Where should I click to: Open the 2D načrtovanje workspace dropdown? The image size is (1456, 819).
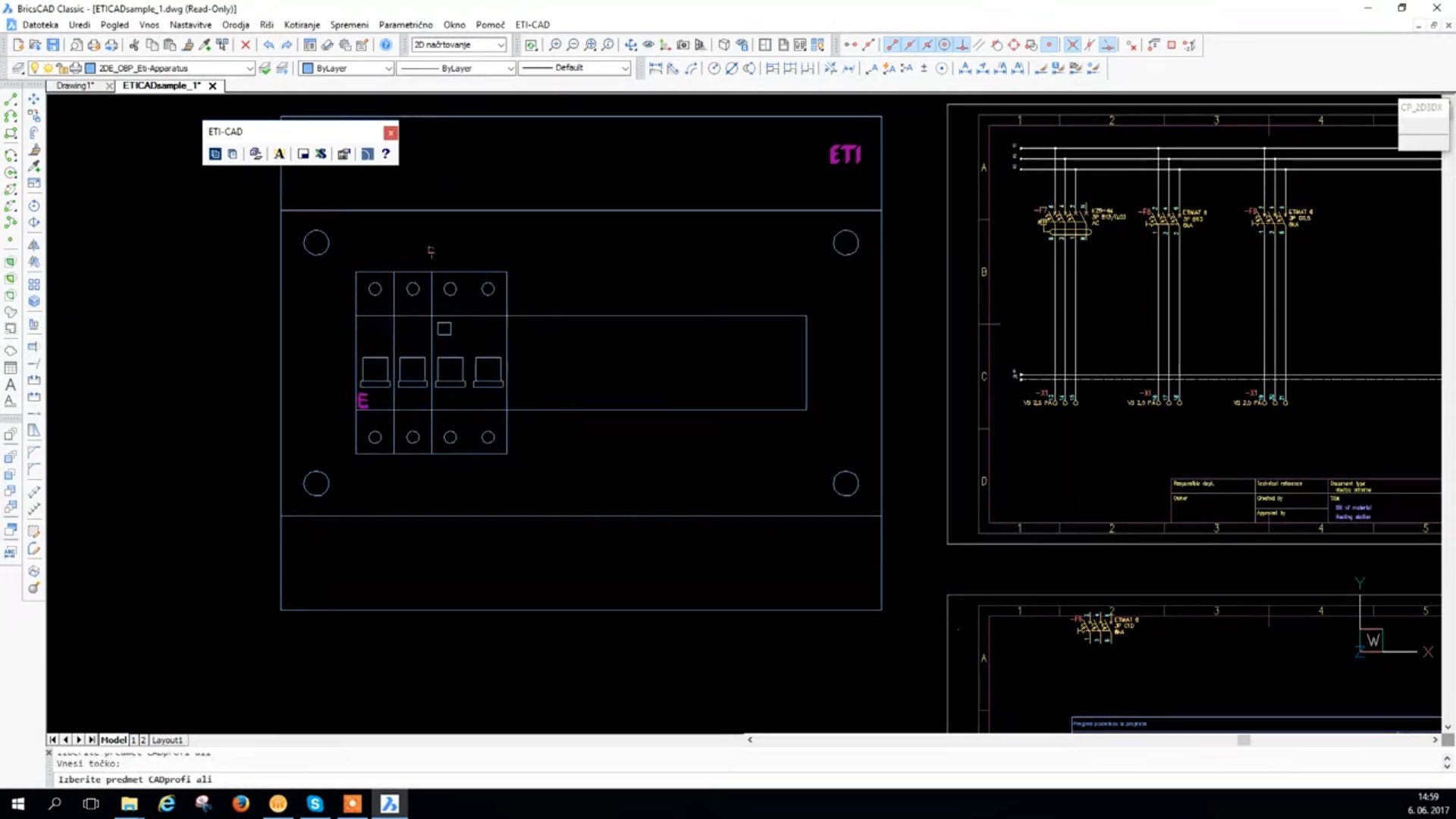pyautogui.click(x=500, y=45)
